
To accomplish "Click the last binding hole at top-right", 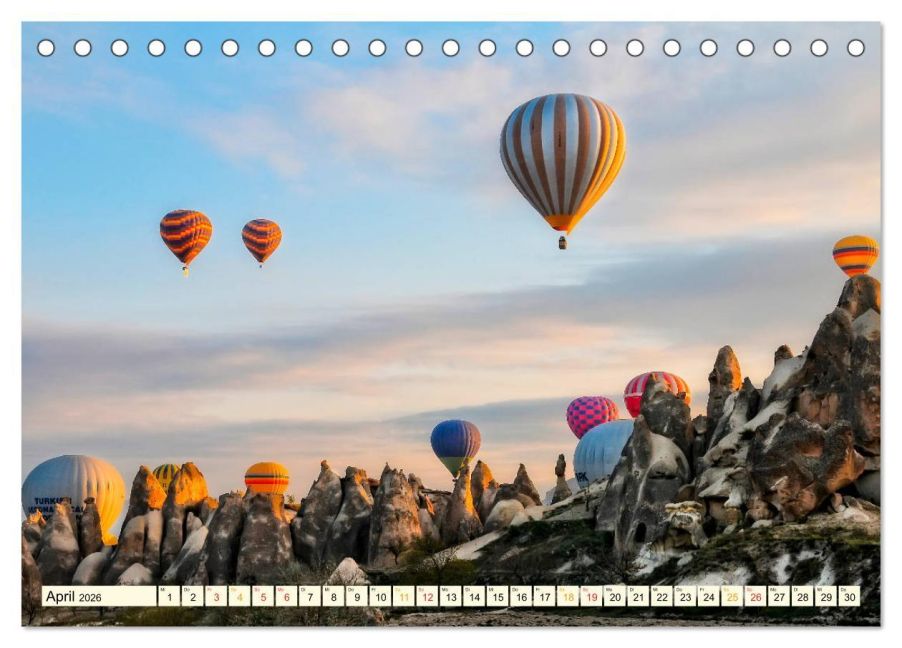I will [856, 48].
